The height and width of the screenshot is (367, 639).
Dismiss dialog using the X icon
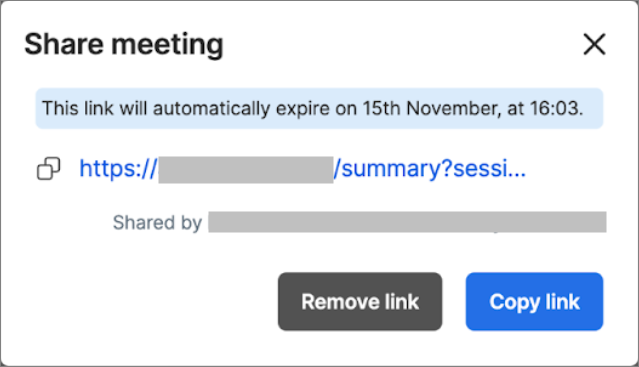(594, 44)
